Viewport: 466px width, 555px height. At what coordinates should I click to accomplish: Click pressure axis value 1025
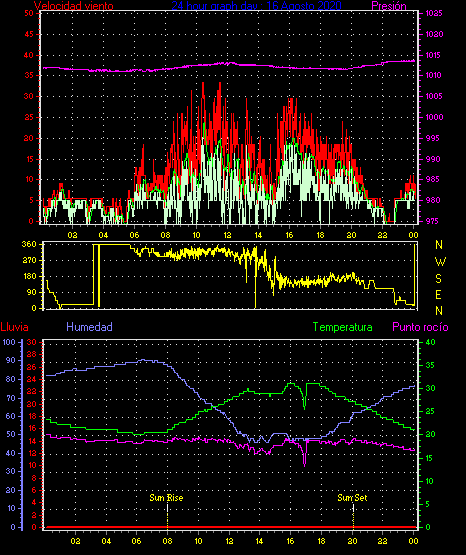434,13
